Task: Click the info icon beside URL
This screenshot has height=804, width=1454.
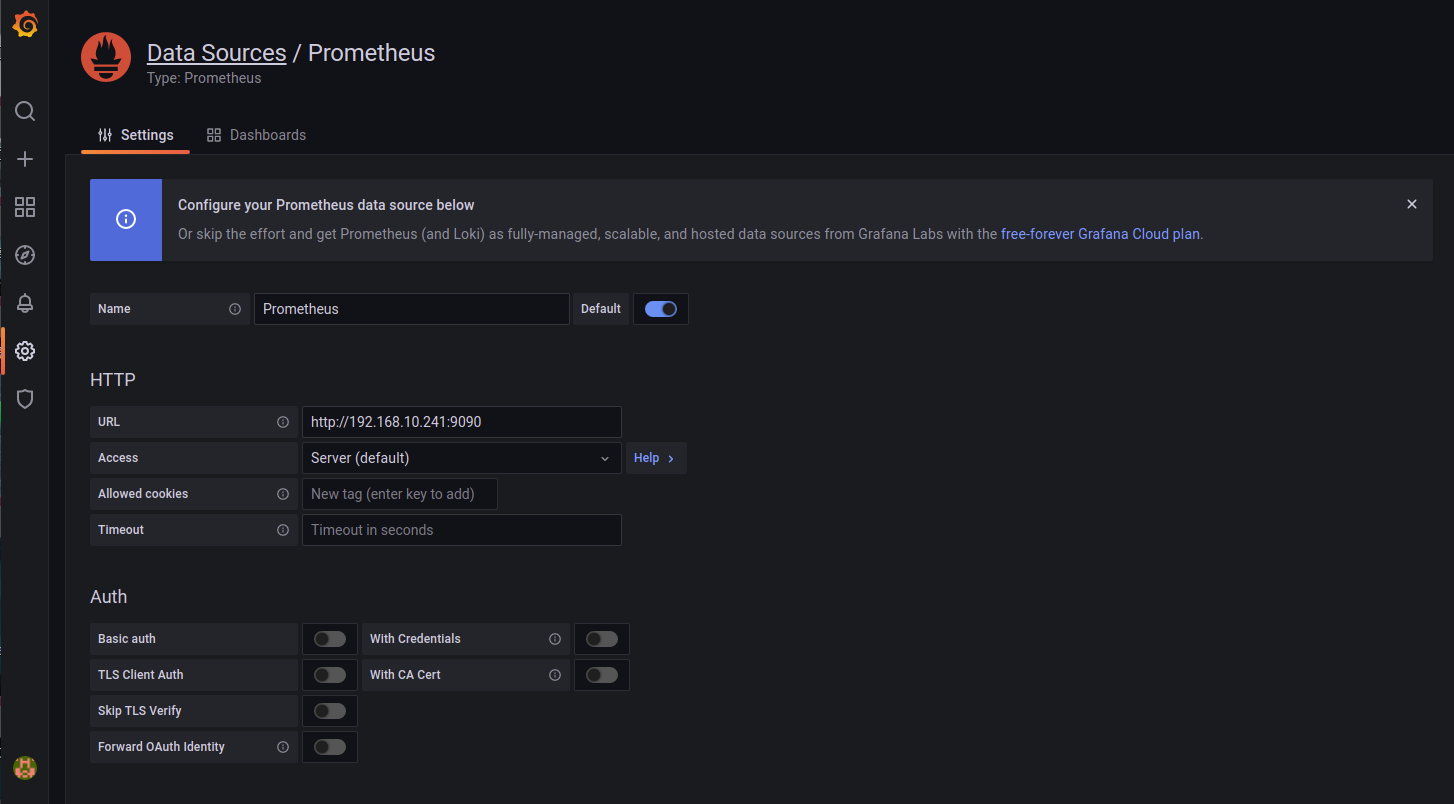Action: (283, 422)
